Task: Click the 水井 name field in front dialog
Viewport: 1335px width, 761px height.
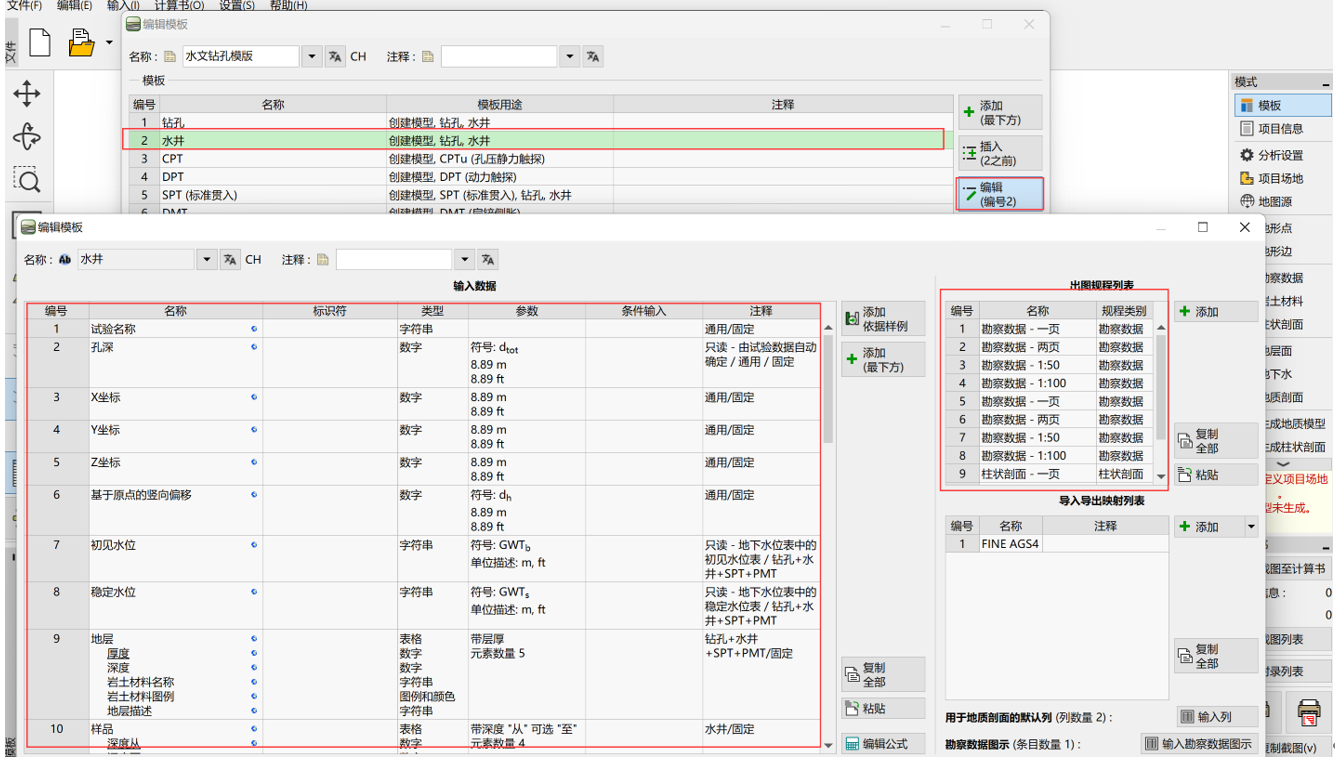Action: [x=136, y=259]
